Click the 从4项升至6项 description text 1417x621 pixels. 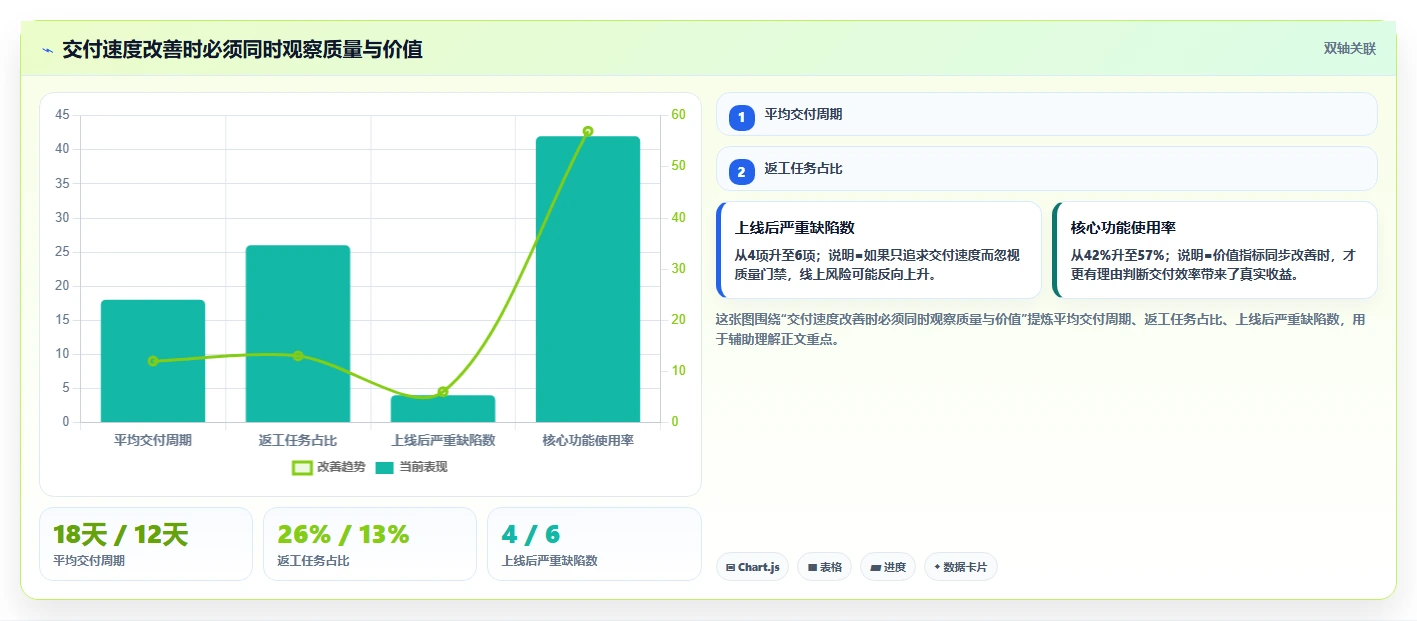[877, 265]
